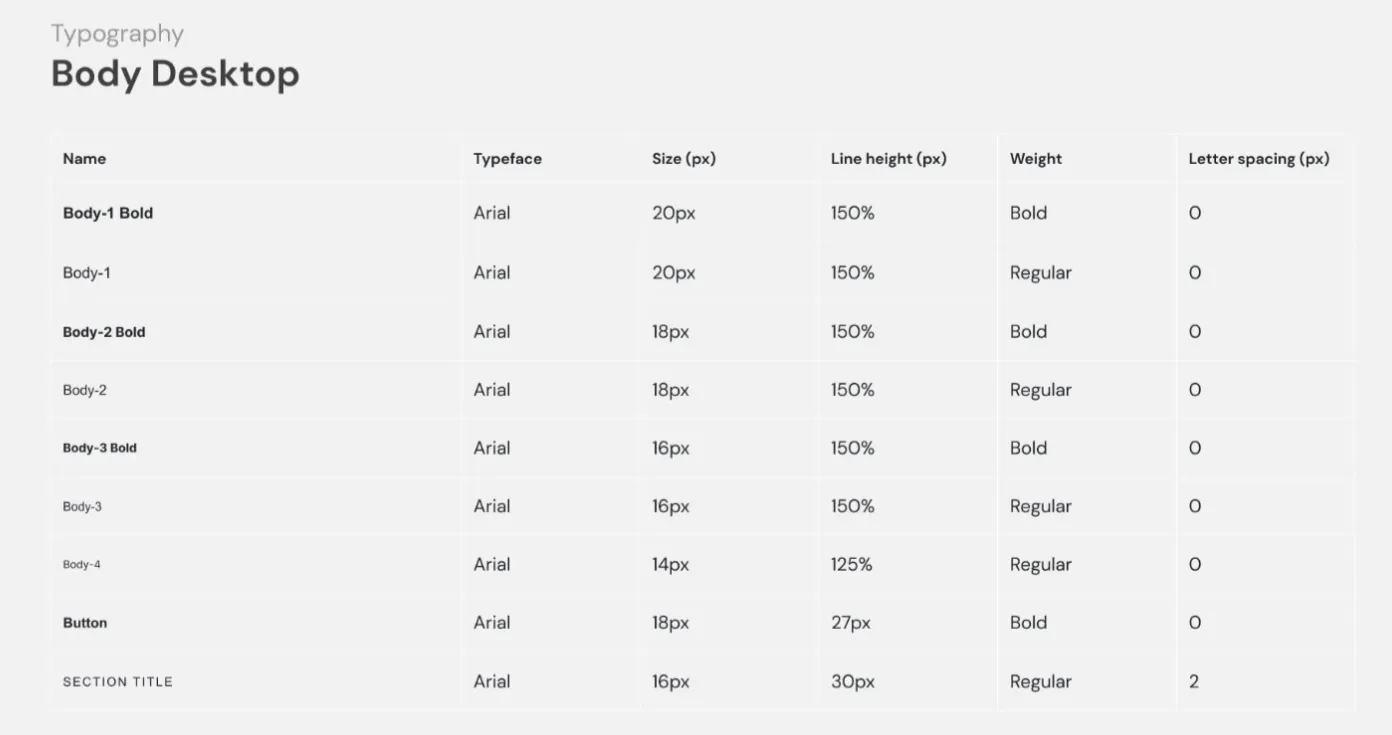1392x735 pixels.
Task: Select the "Button" name cell
Action: (x=85, y=623)
